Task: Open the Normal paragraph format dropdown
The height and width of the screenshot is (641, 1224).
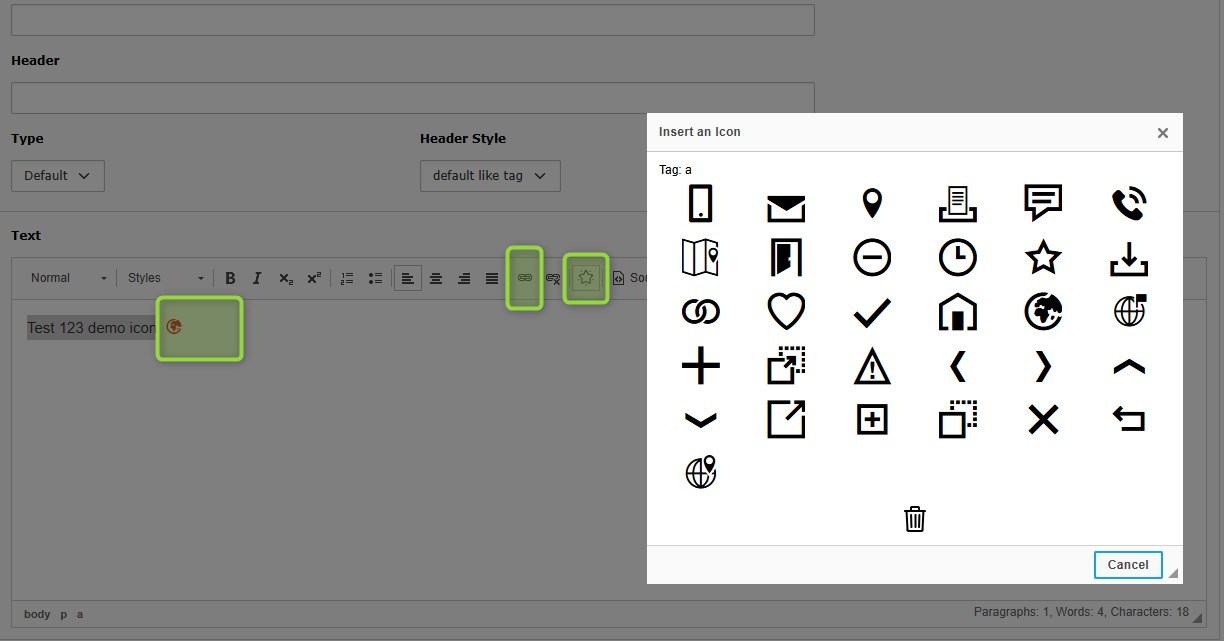Action: tap(68, 278)
